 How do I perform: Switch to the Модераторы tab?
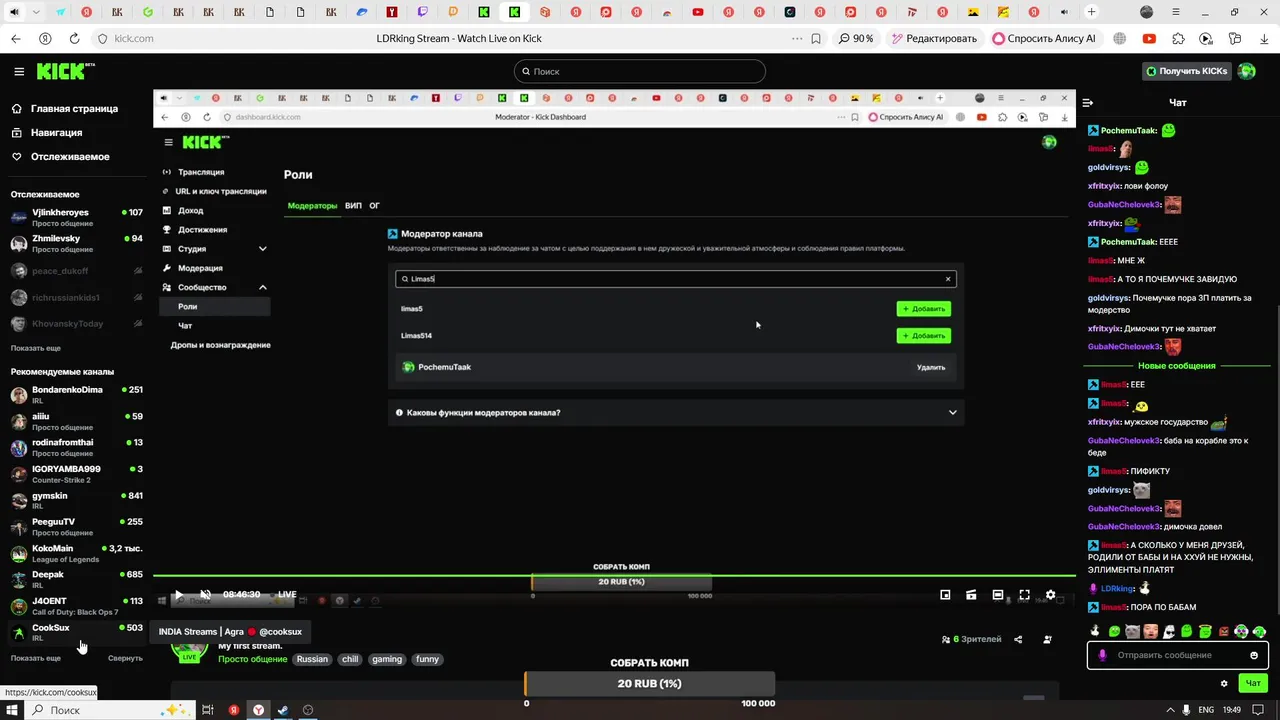[313, 205]
